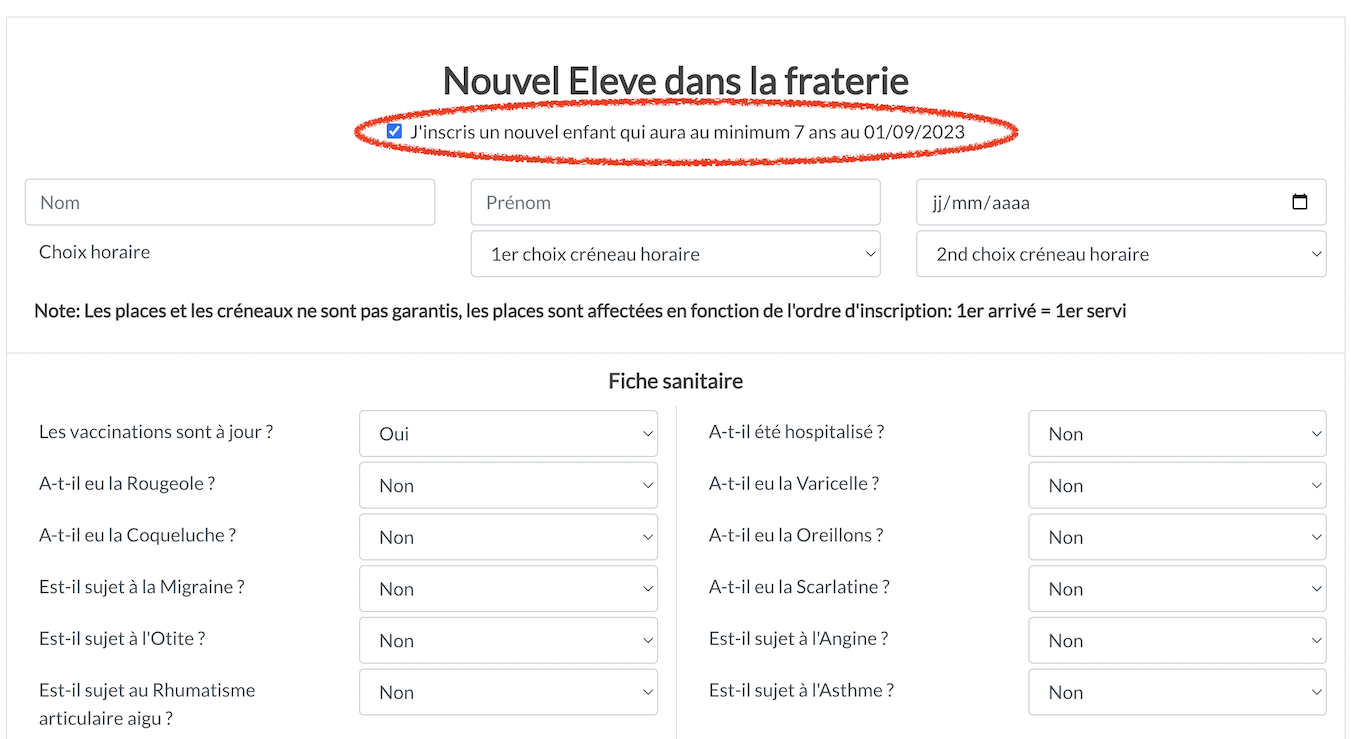Focus the Prénom text field
The height and width of the screenshot is (739, 1361).
tap(676, 202)
